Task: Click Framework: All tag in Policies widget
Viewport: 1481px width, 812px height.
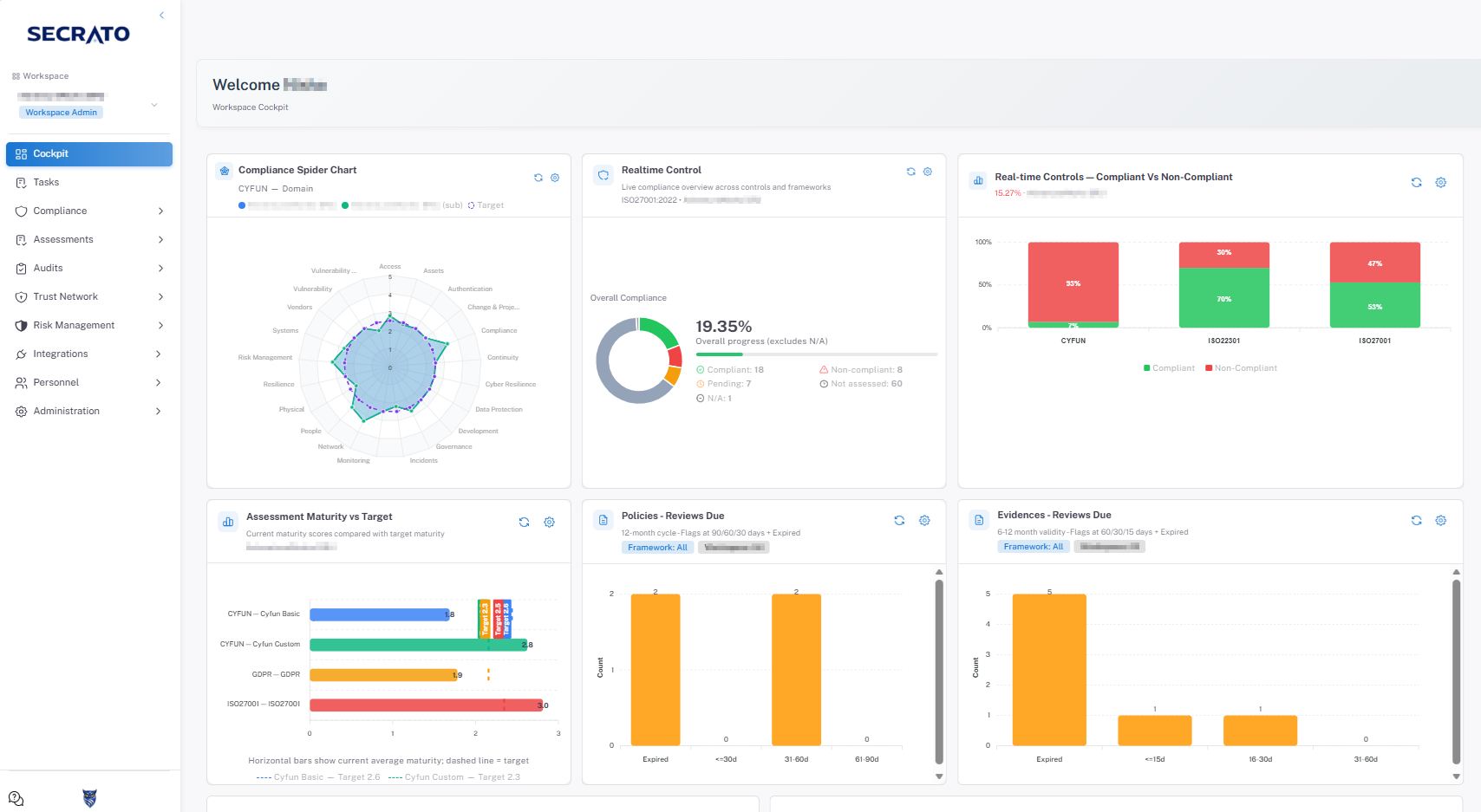Action: [657, 547]
